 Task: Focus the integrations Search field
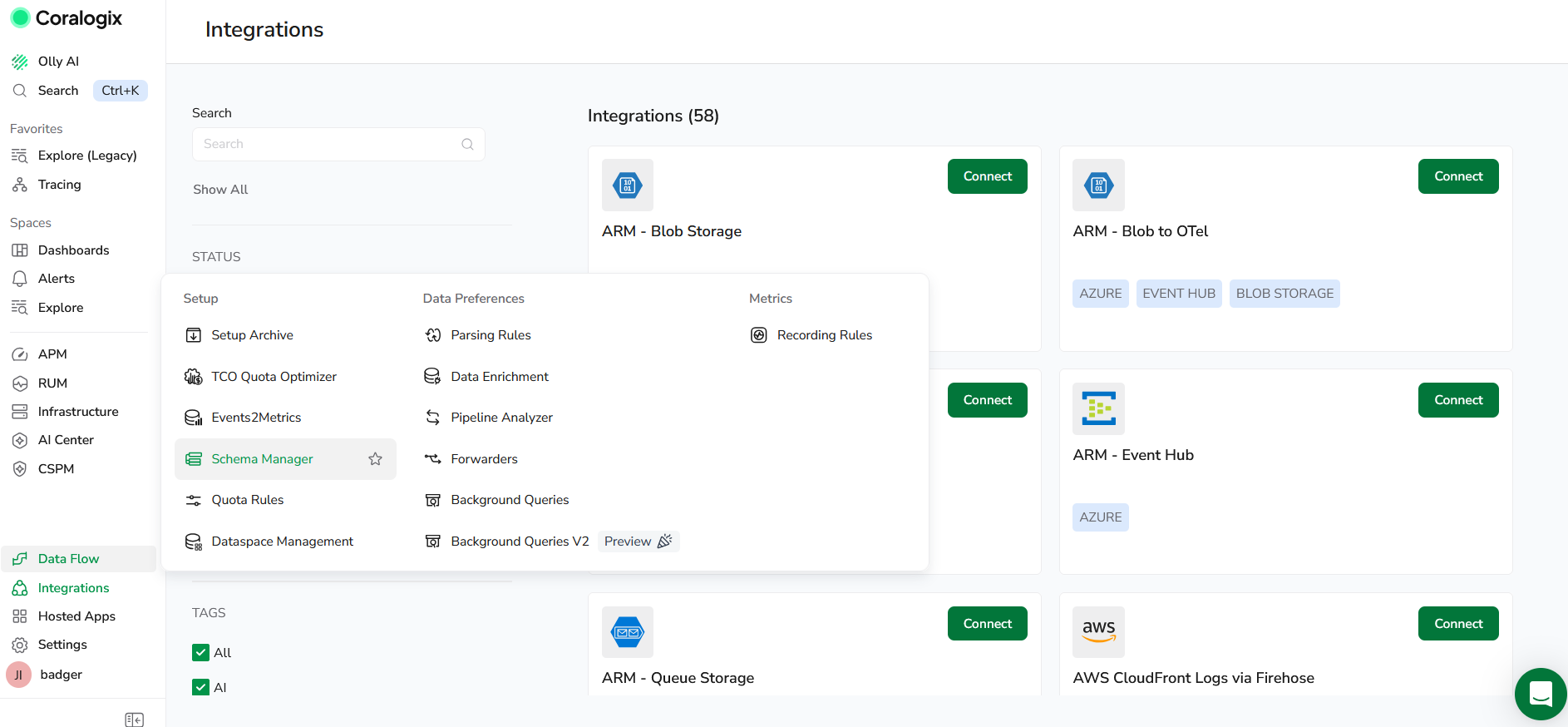[x=338, y=144]
